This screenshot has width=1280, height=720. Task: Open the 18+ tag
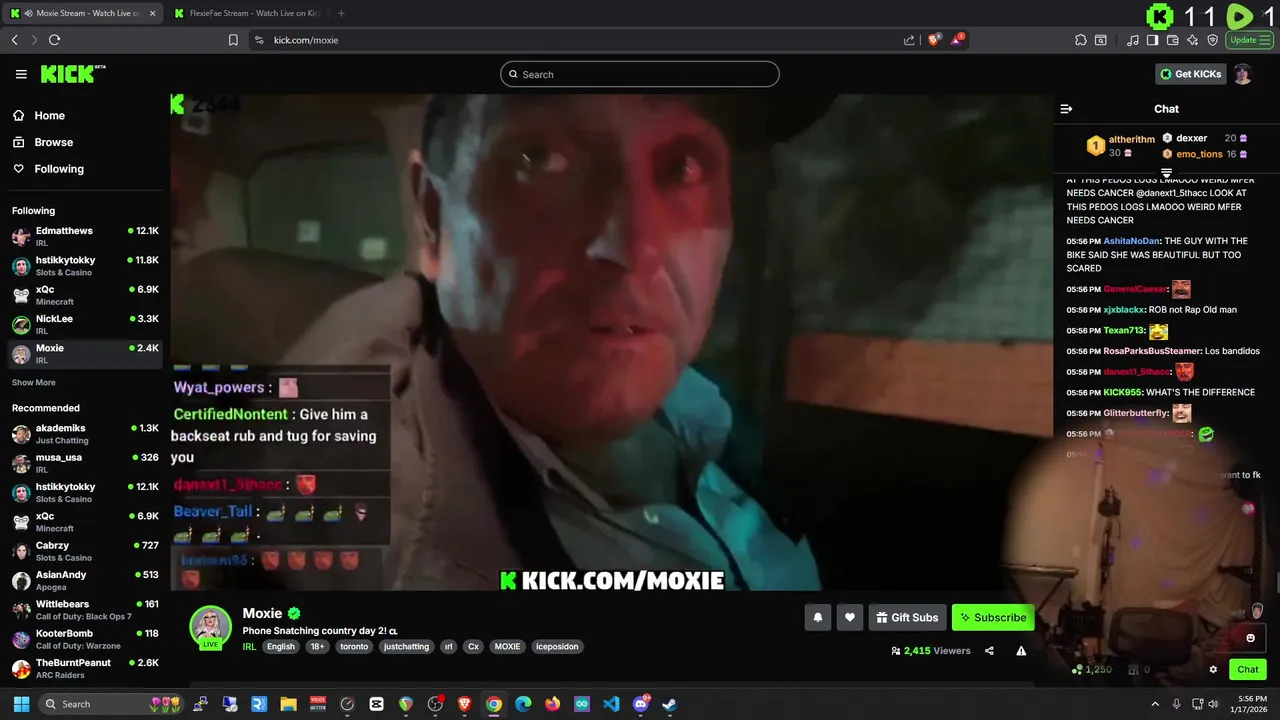(317, 646)
